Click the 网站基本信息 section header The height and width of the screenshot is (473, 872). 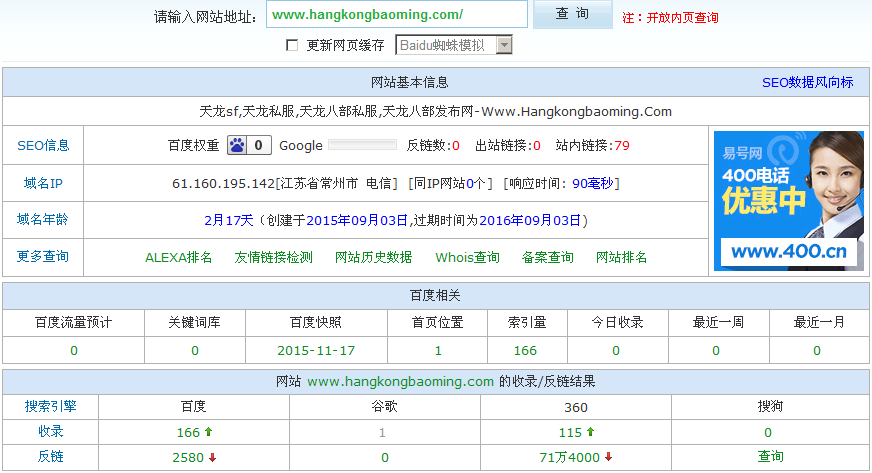click(x=409, y=83)
